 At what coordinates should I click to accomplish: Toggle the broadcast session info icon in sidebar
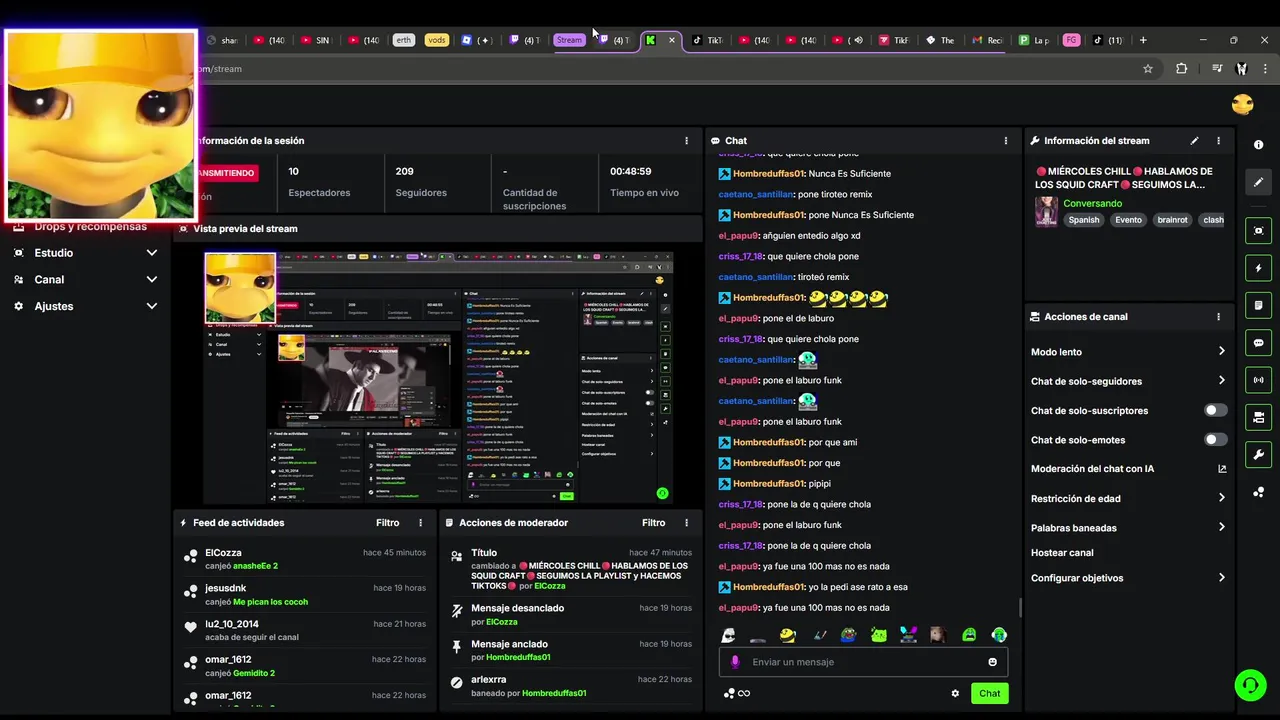pyautogui.click(x=1258, y=380)
